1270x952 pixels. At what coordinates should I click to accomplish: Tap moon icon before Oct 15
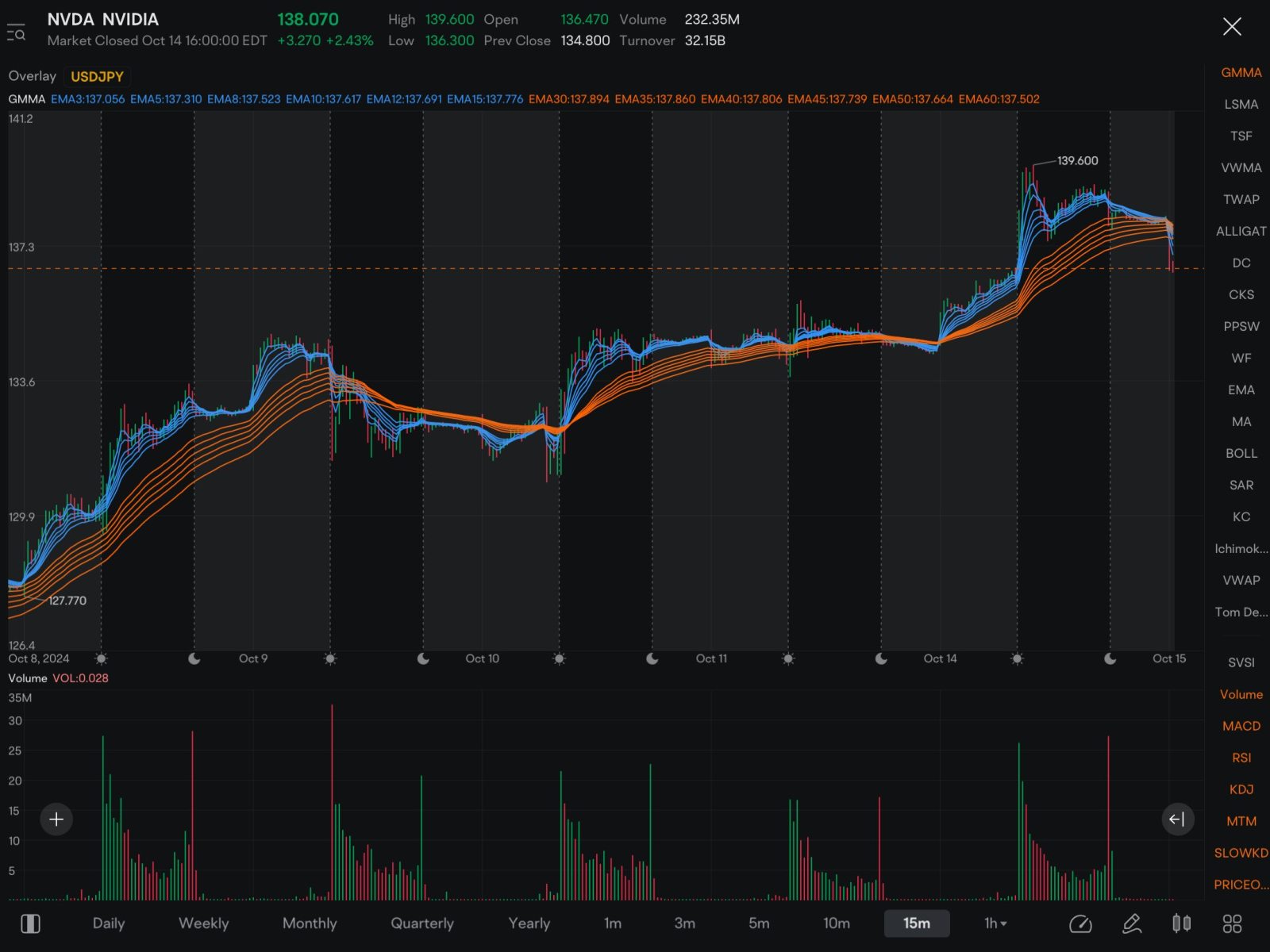pos(1110,659)
